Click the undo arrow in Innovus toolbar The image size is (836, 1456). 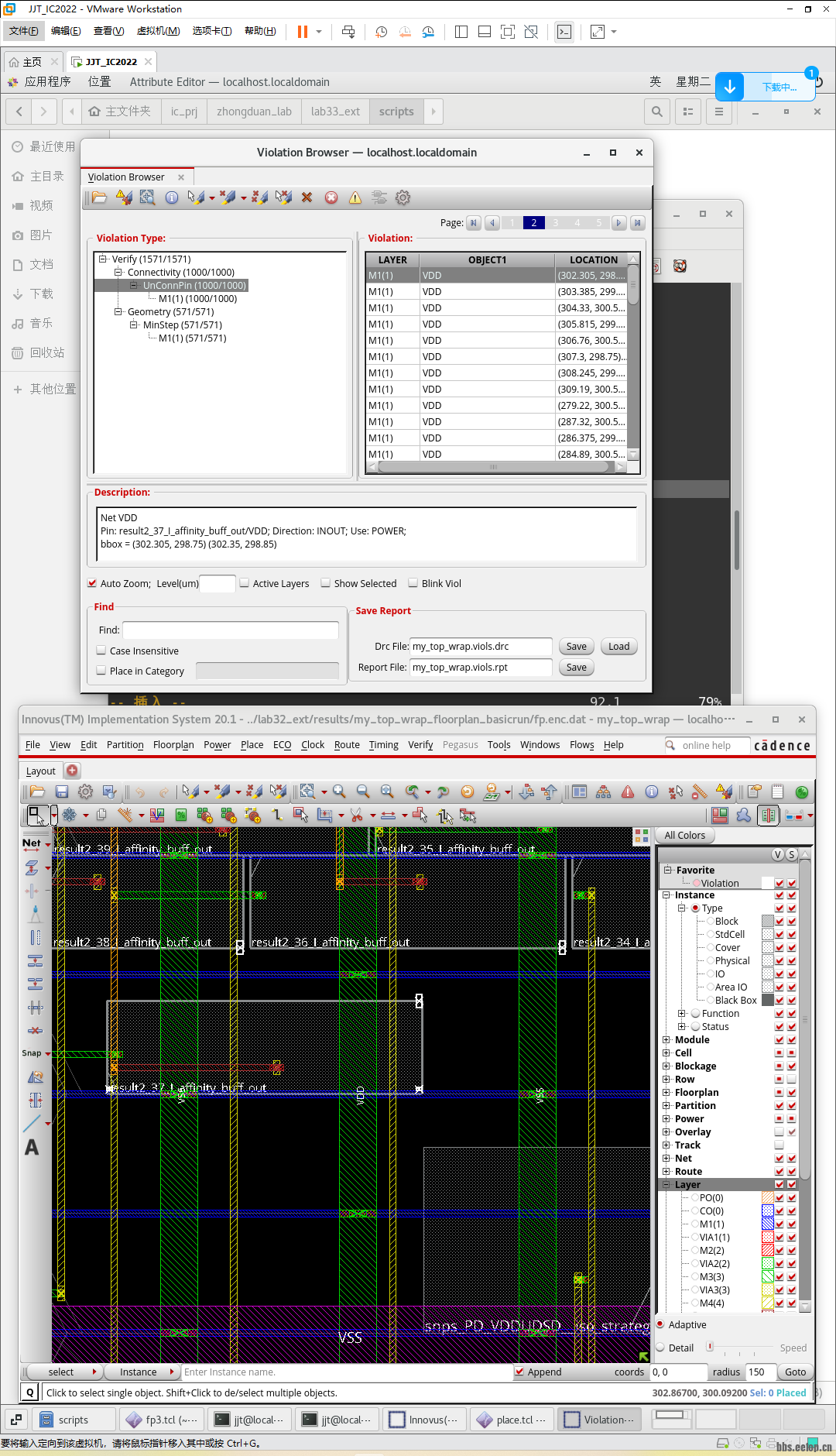click(140, 792)
